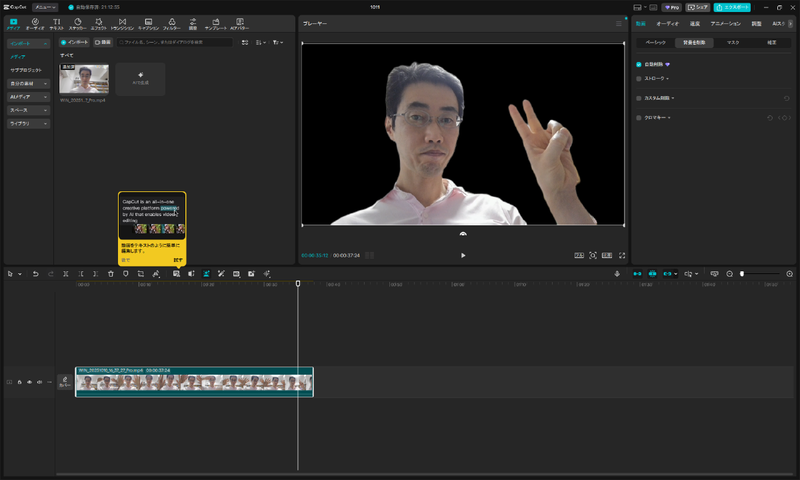Open the ステッカー (Stickers) panel
This screenshot has width=800, height=480.
tap(78, 22)
